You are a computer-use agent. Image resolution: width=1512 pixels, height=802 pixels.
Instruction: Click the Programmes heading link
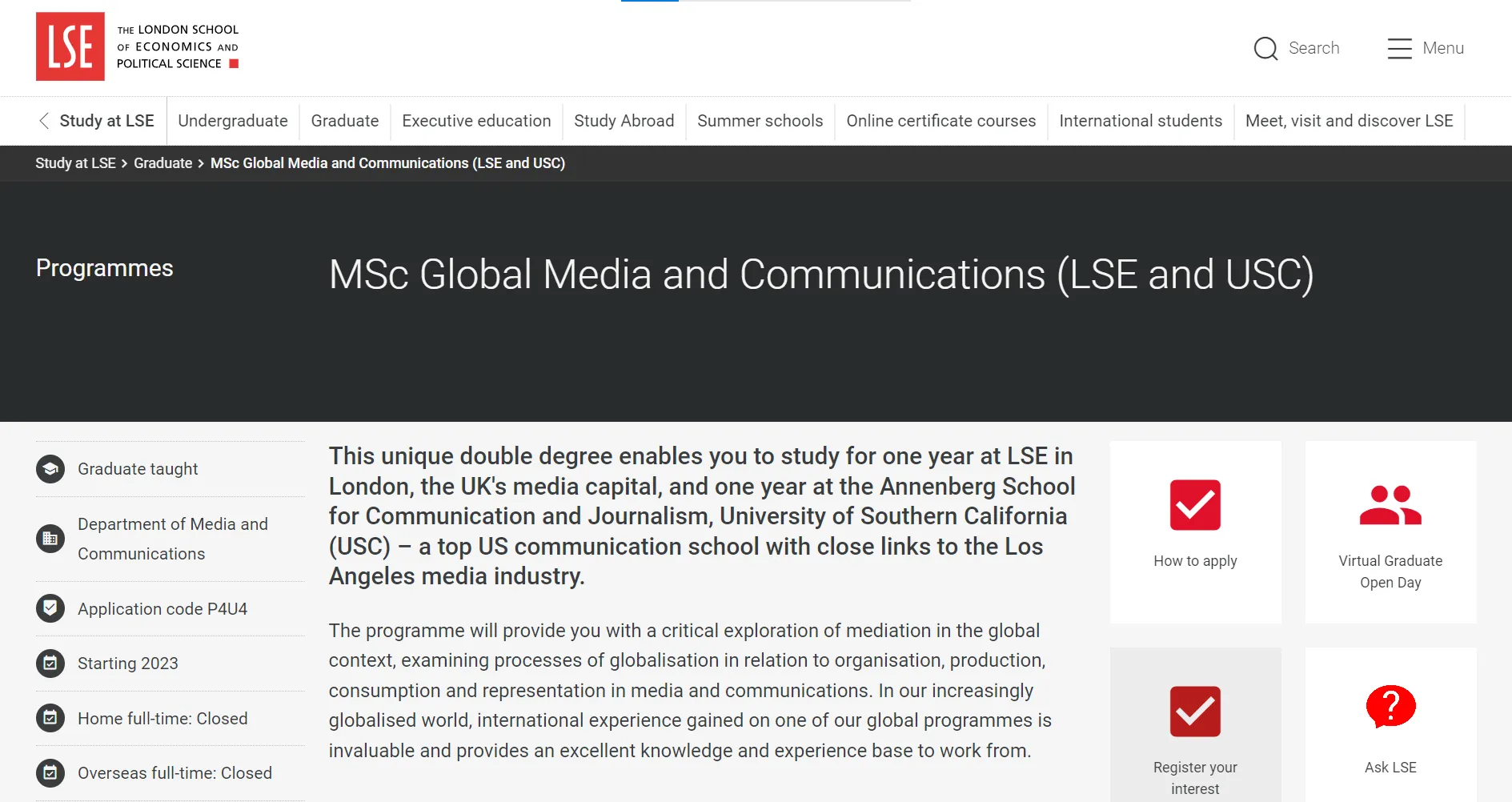pos(105,268)
